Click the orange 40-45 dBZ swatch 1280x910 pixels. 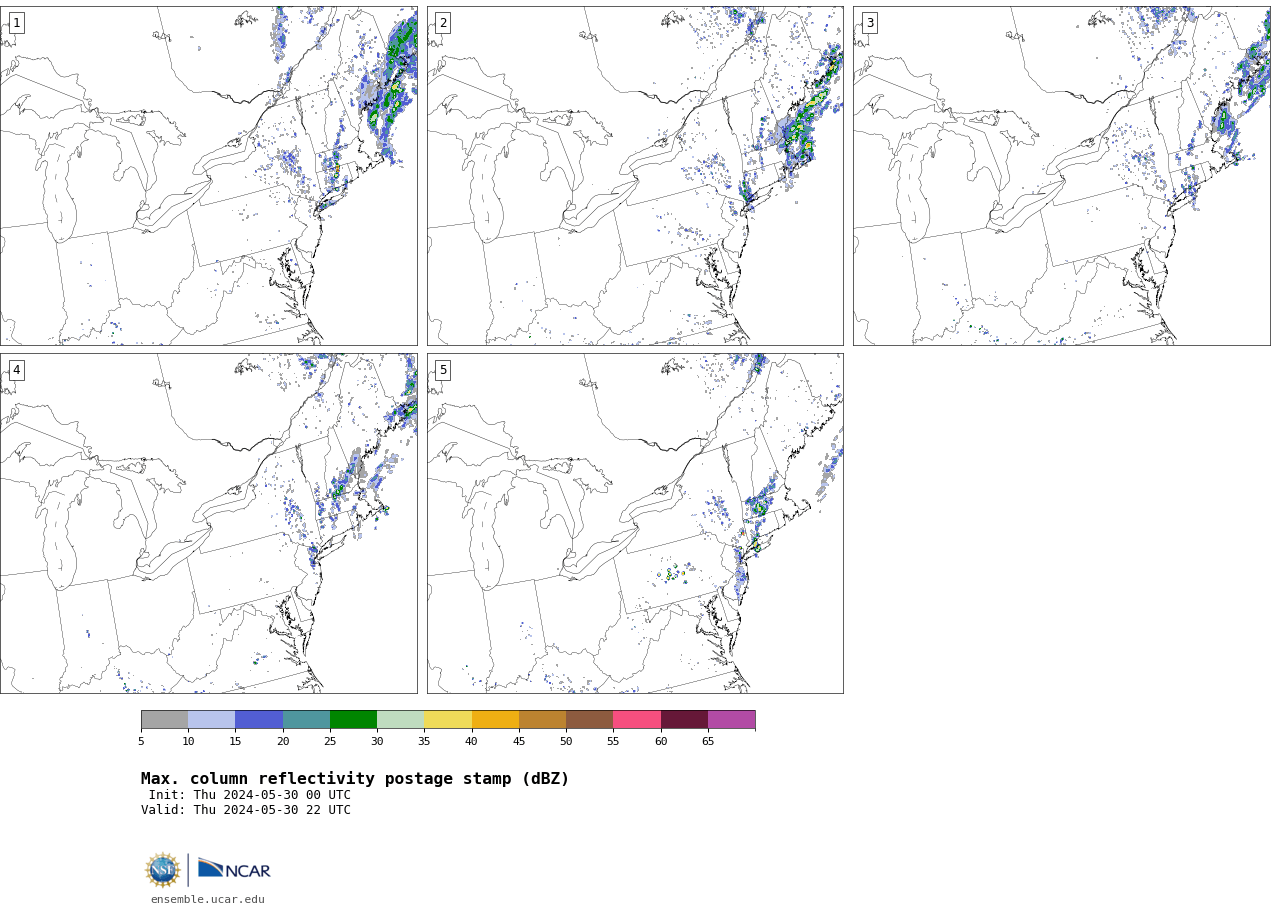coord(495,720)
